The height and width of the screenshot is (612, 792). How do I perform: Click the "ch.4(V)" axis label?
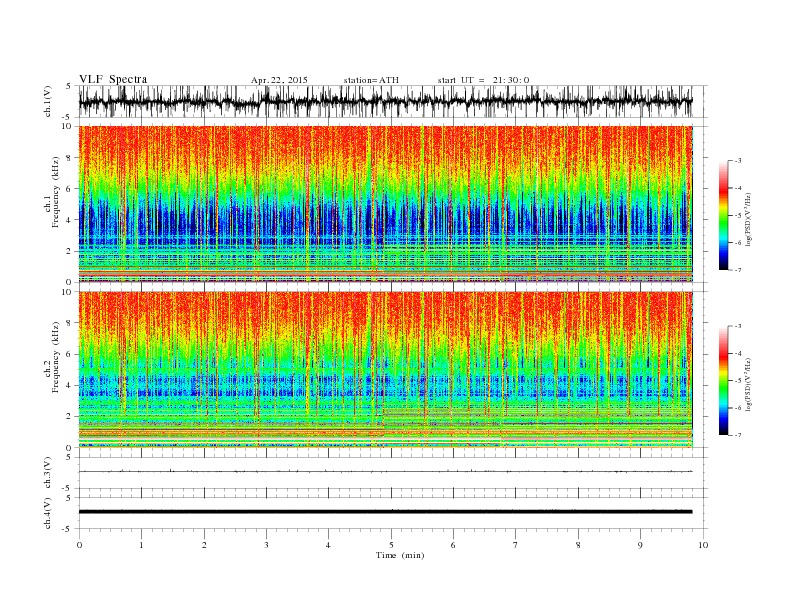(48, 513)
